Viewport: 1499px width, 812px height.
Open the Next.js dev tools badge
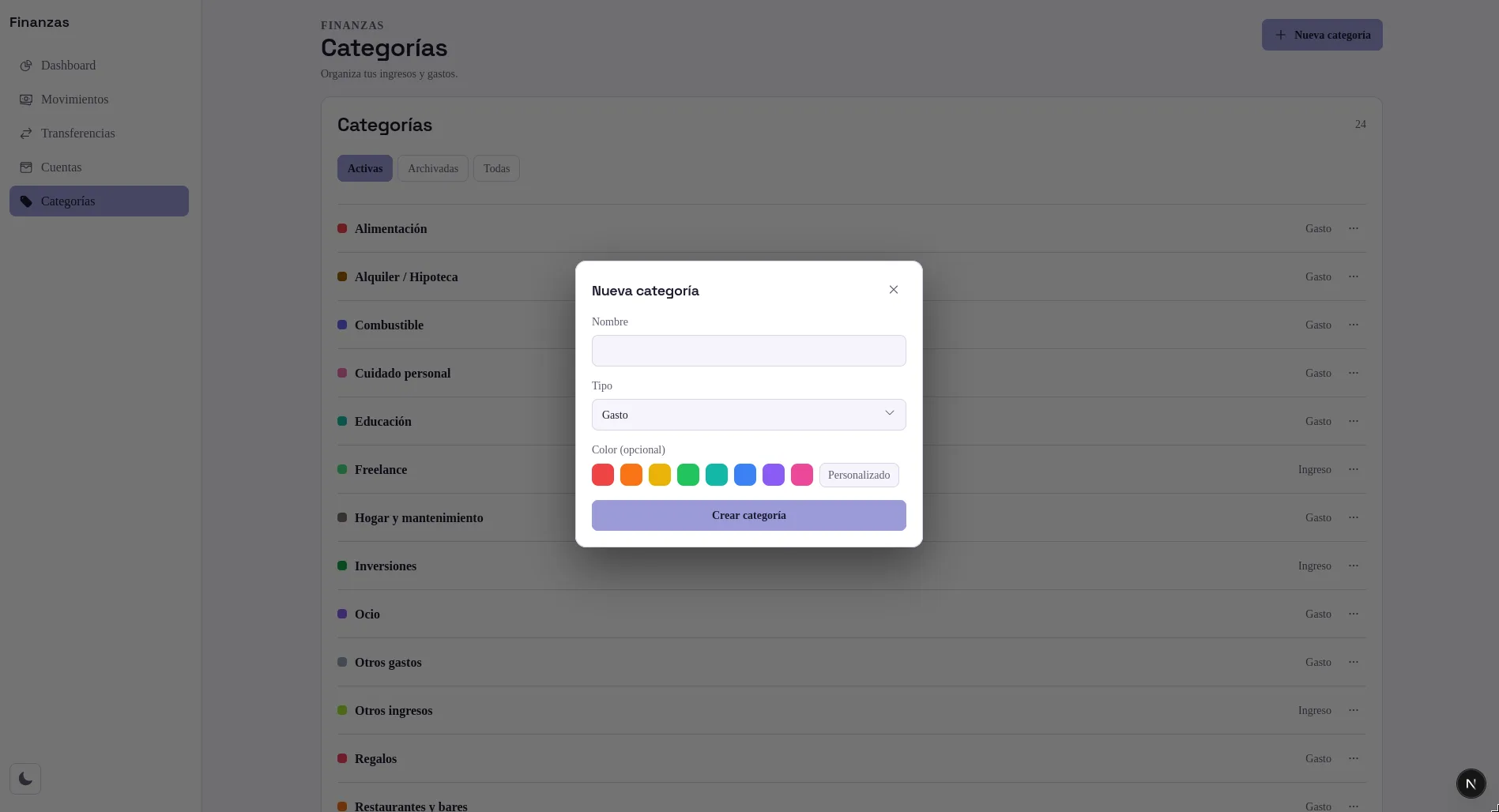[1471, 784]
